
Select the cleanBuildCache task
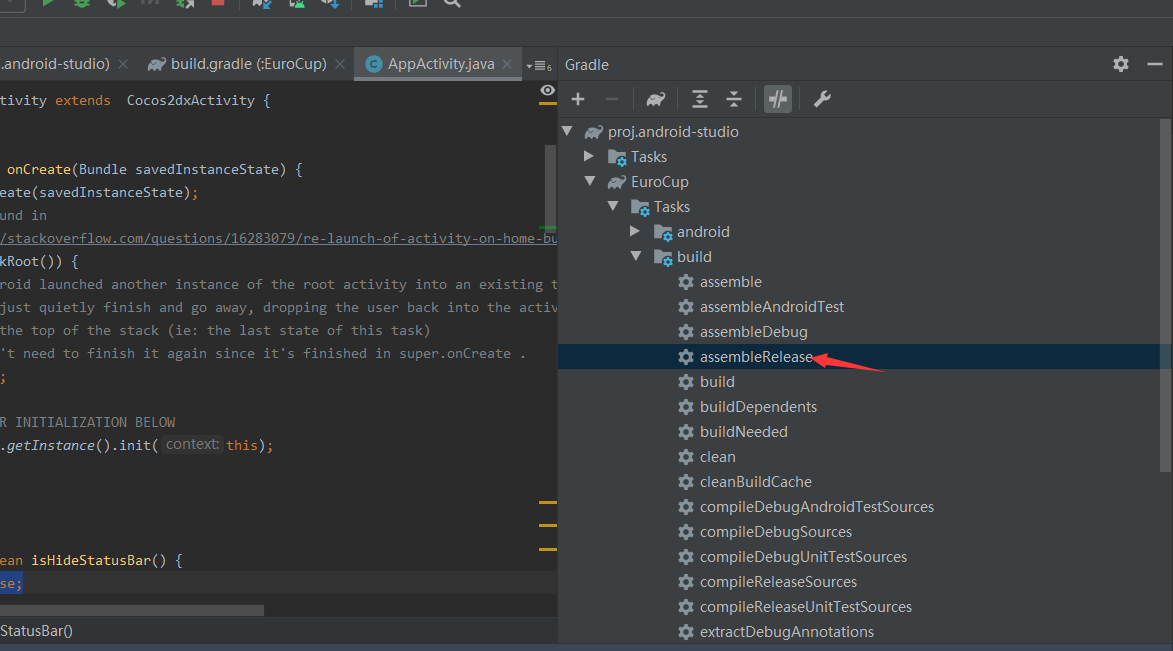coord(756,482)
